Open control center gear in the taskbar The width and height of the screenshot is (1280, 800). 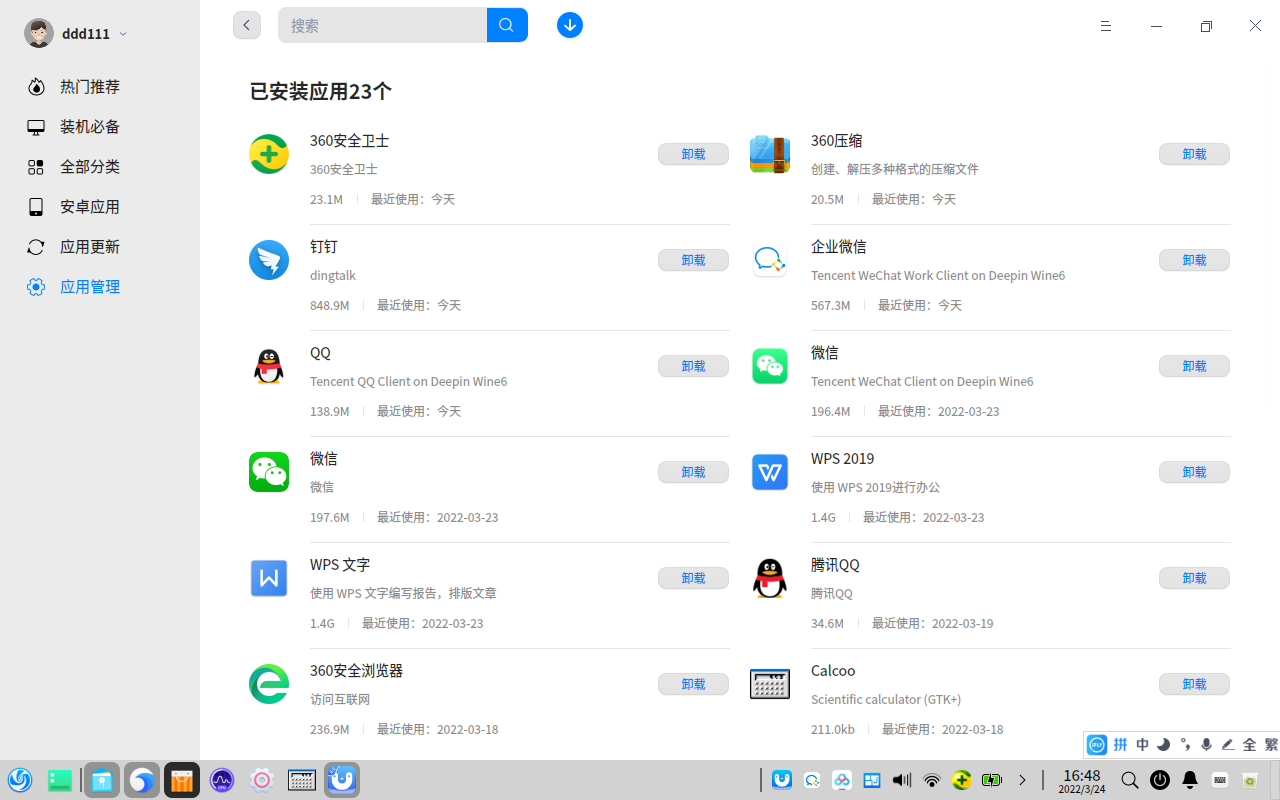pos(262,780)
